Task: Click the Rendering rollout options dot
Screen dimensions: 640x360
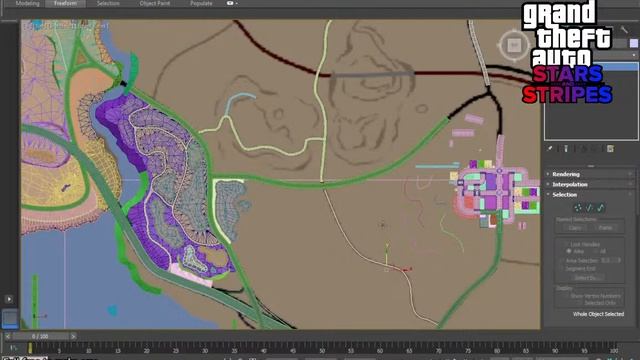Action: (x=631, y=174)
